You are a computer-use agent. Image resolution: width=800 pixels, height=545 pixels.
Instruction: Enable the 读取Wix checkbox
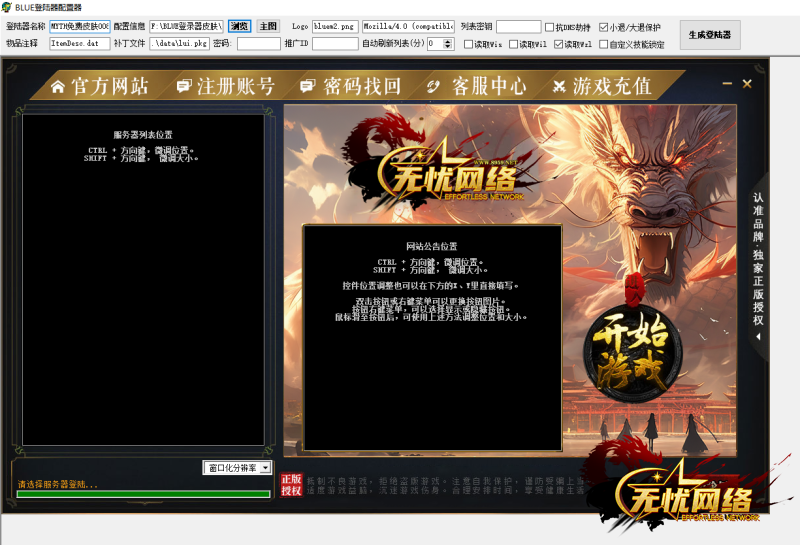pos(468,44)
